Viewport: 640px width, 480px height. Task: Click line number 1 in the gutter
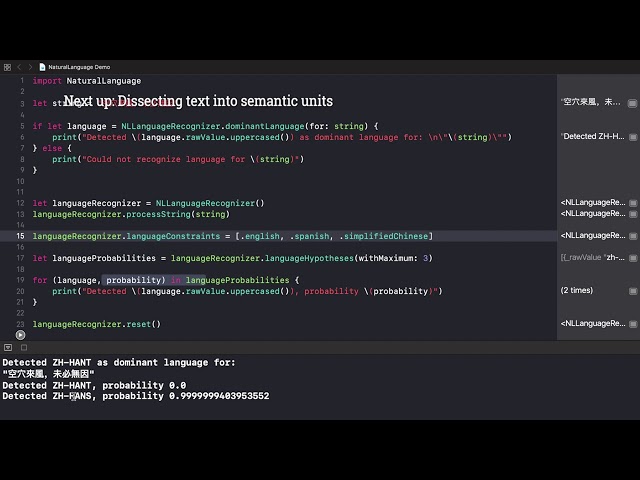22,80
